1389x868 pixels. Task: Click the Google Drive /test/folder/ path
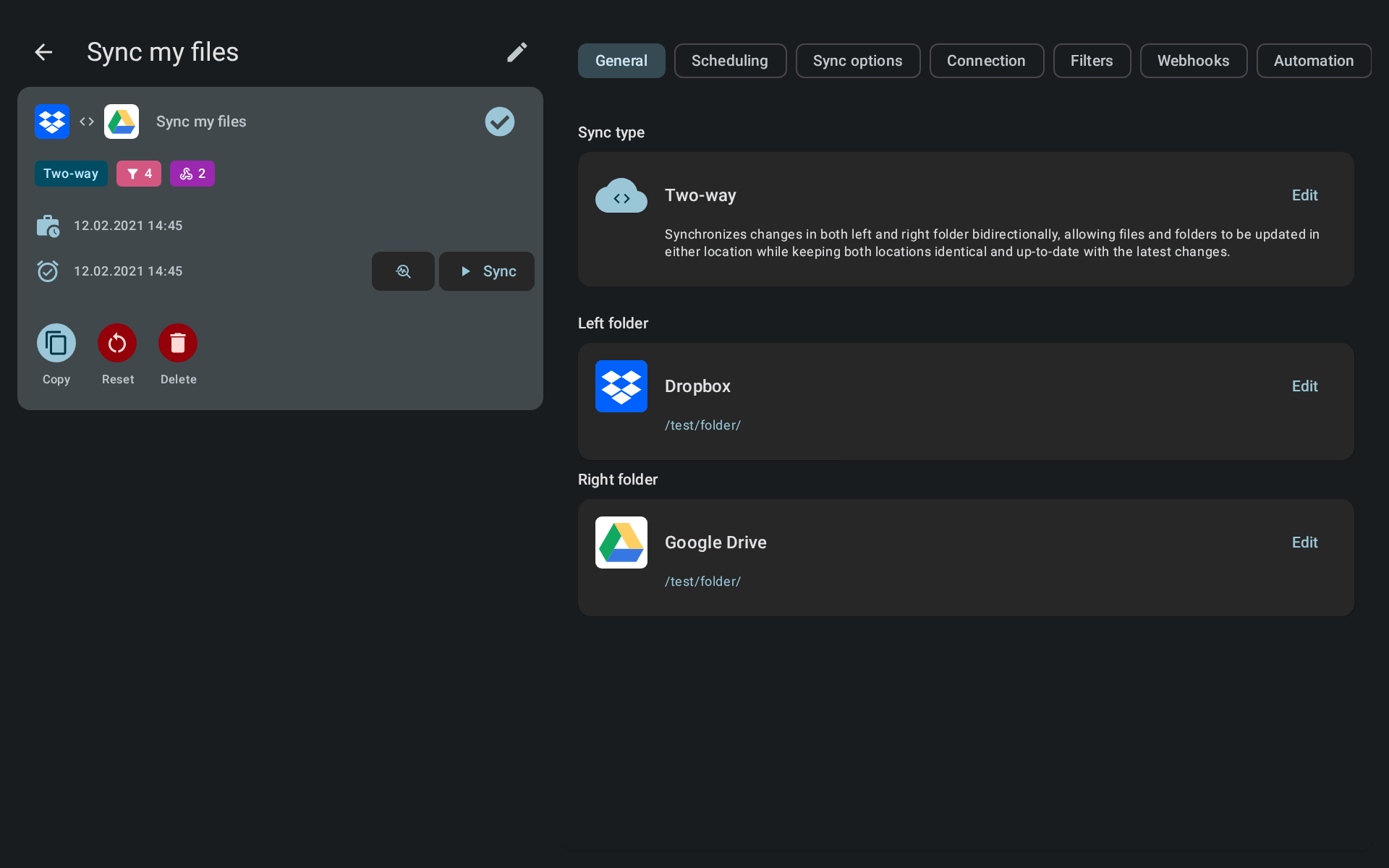pyautogui.click(x=702, y=582)
